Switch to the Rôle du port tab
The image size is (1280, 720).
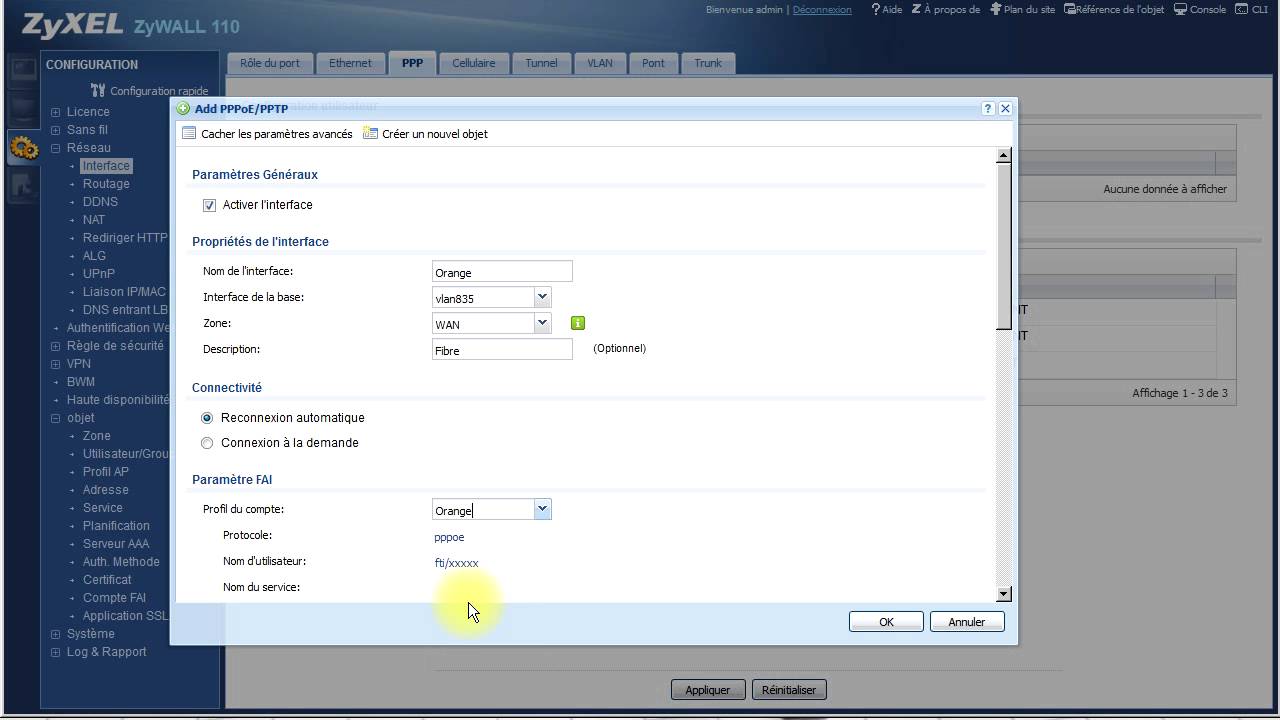tap(270, 63)
